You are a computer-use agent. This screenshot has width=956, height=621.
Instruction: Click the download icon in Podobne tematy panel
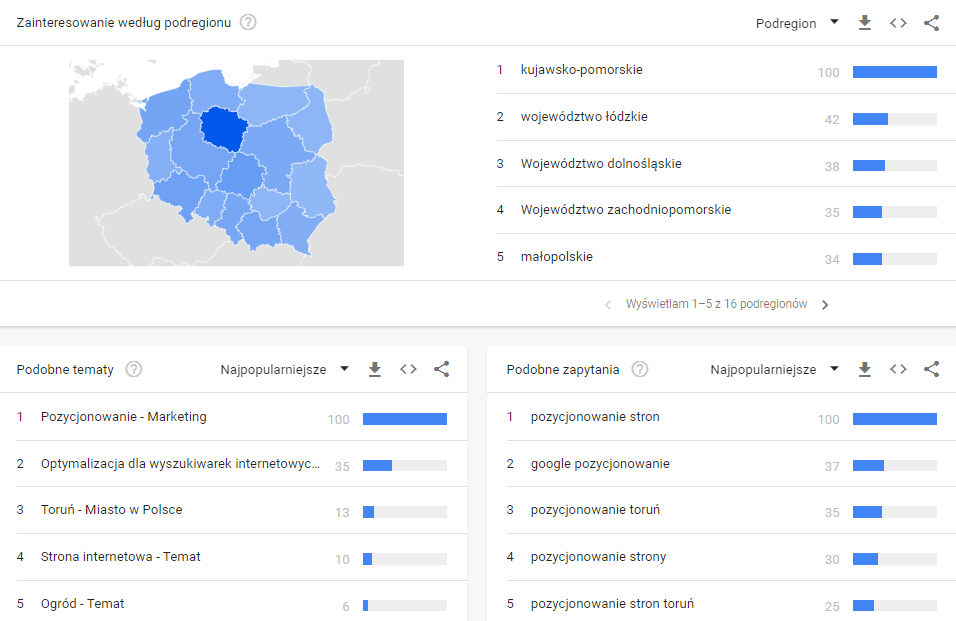tap(374, 368)
